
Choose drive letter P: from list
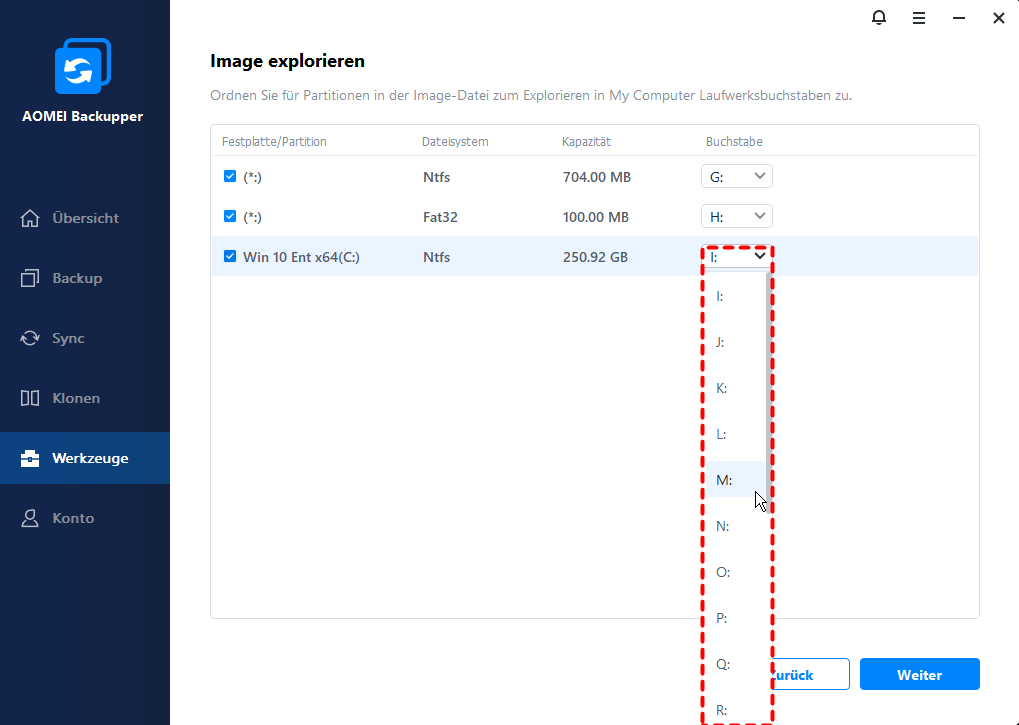tap(736, 618)
